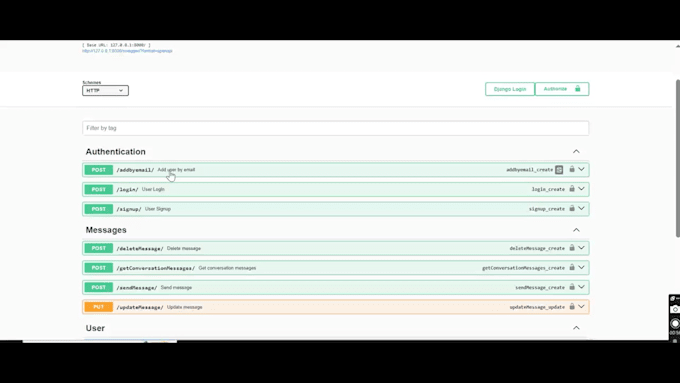This screenshot has height=383, width=680.
Task: Click the lock icon on the /addbyemail/ row
Action: [x=572, y=170]
